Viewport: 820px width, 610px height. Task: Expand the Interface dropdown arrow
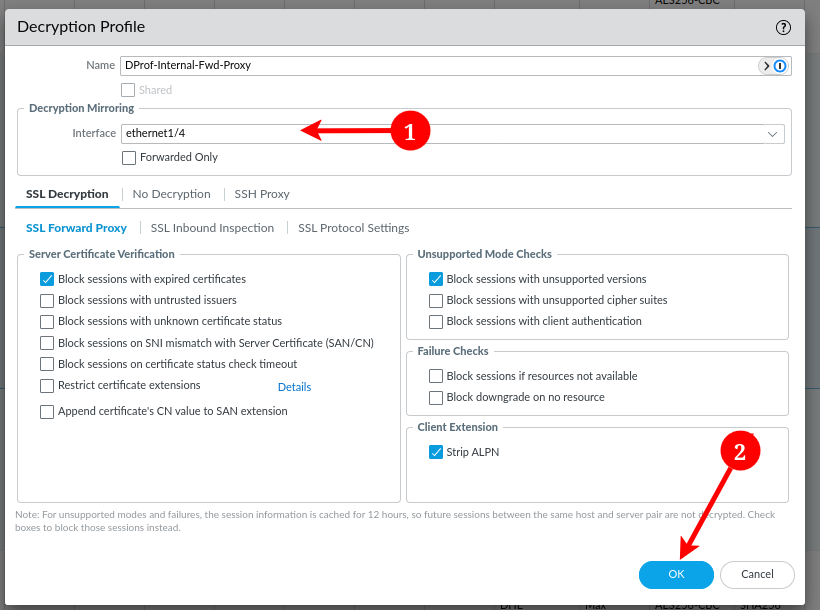772,133
